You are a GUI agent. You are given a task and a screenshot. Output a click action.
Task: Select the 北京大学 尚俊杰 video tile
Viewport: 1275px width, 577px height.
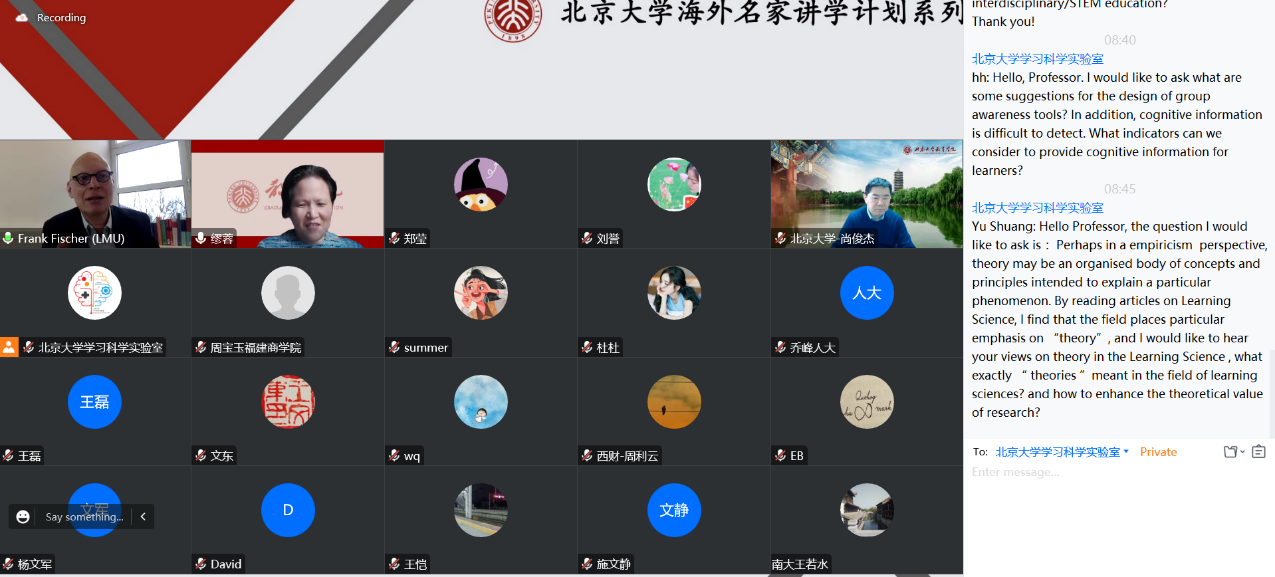866,193
